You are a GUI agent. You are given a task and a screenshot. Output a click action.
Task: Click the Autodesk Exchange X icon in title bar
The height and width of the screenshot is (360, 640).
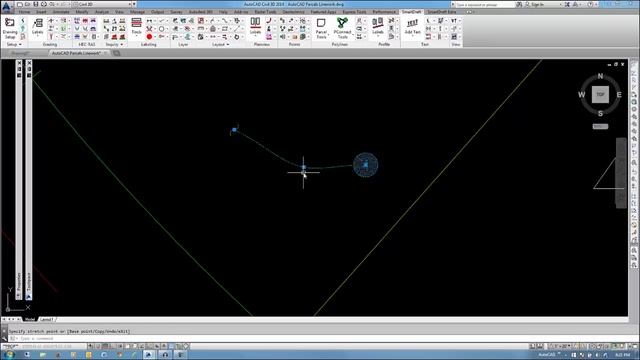[568, 4]
